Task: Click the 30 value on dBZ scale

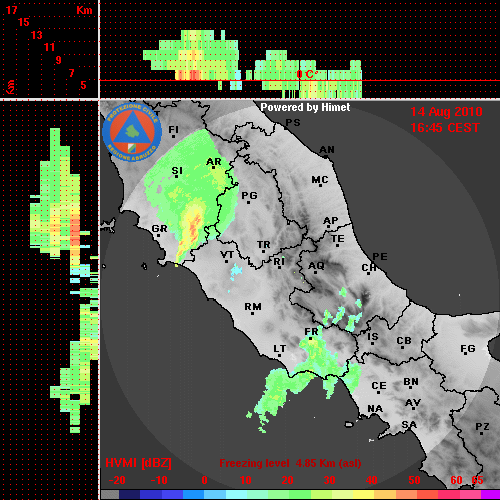Action: pyautogui.click(x=329, y=480)
